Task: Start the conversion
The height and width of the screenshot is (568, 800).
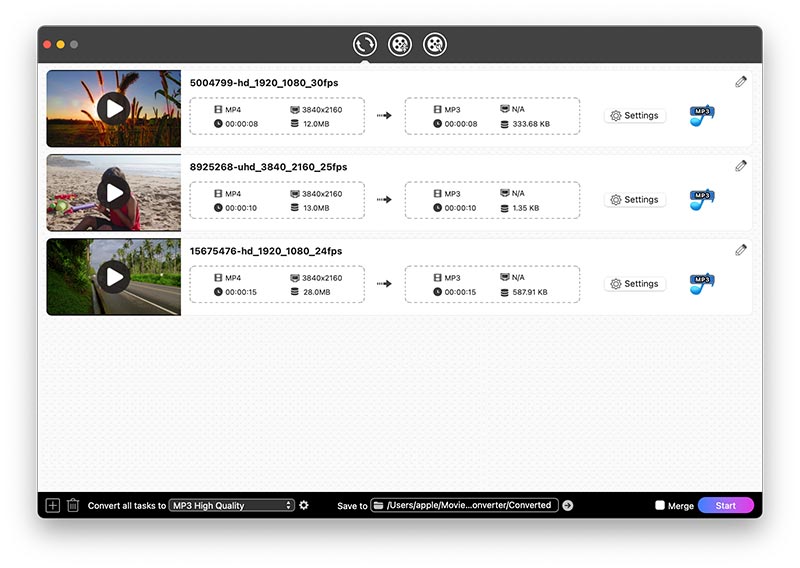Action: (x=726, y=505)
